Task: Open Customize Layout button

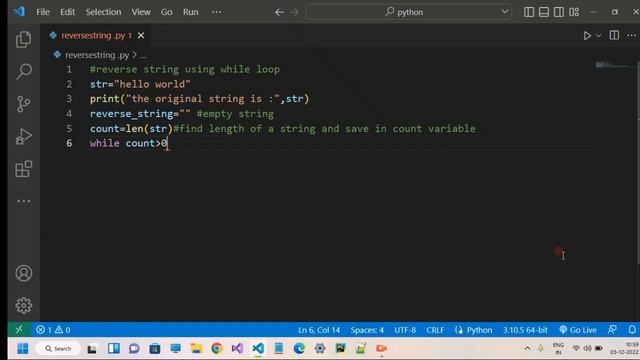Action: coord(574,12)
